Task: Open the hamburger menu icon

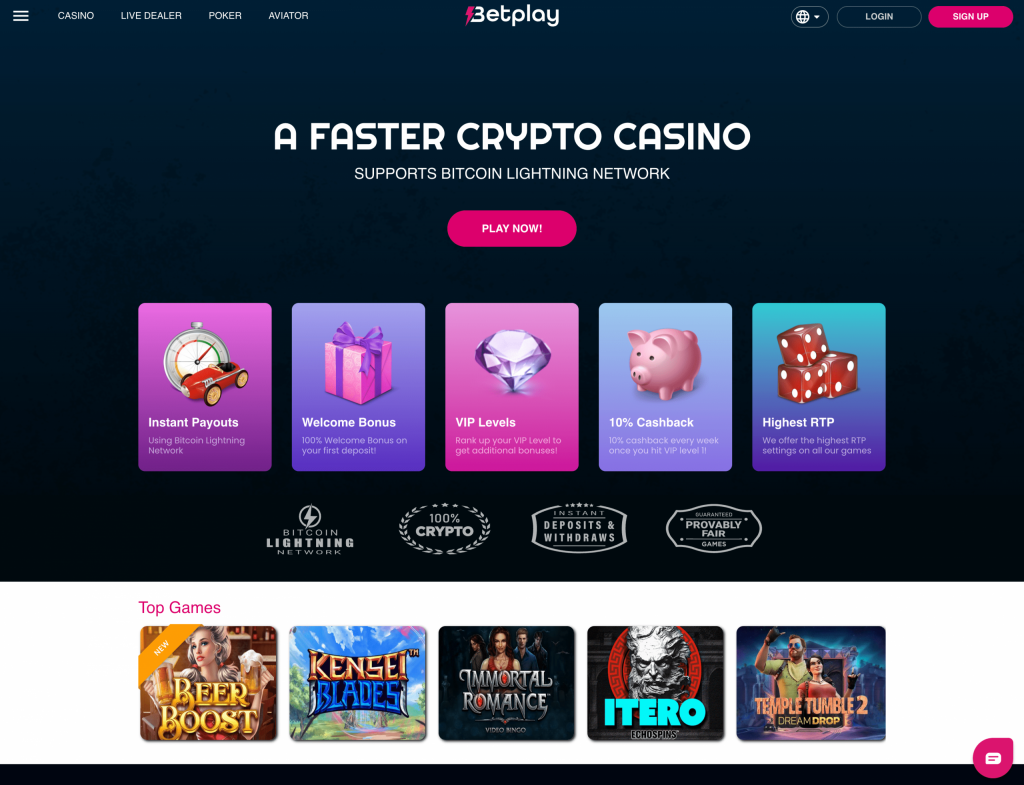Action: 21,16
